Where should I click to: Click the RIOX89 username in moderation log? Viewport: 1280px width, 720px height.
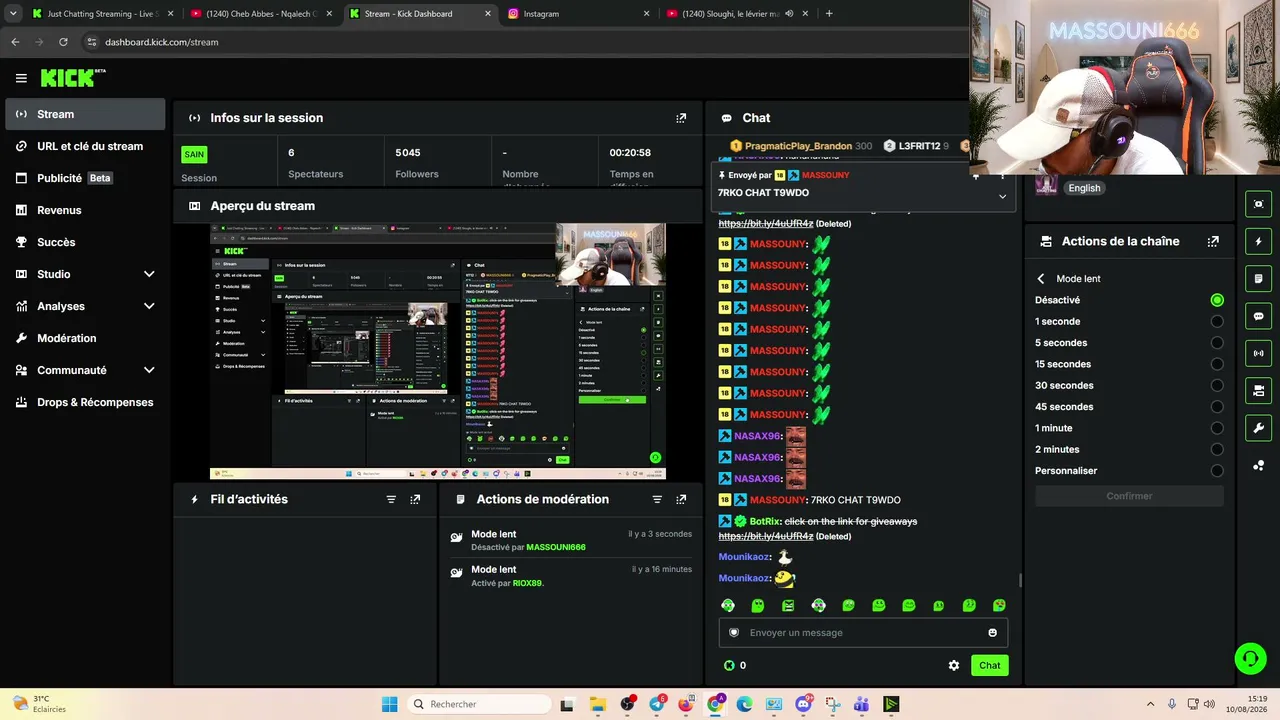pyautogui.click(x=527, y=583)
